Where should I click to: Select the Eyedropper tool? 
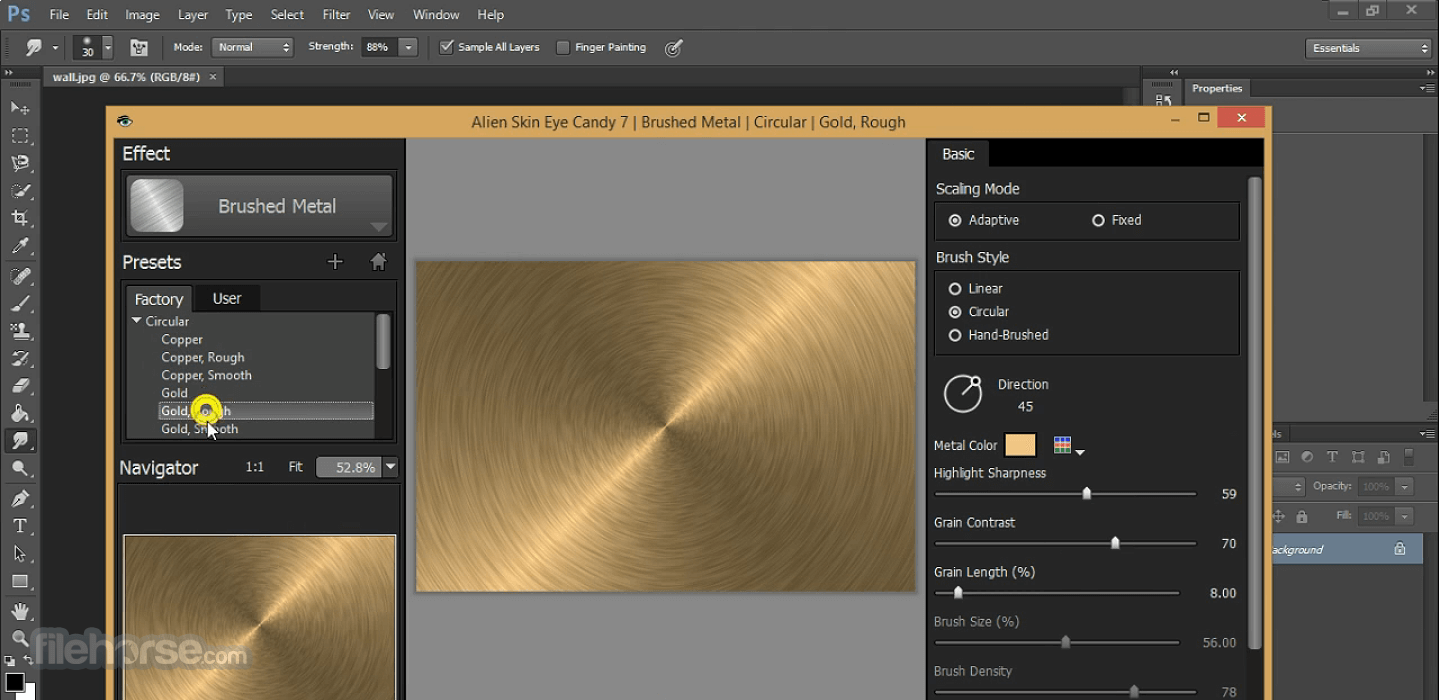(x=19, y=246)
